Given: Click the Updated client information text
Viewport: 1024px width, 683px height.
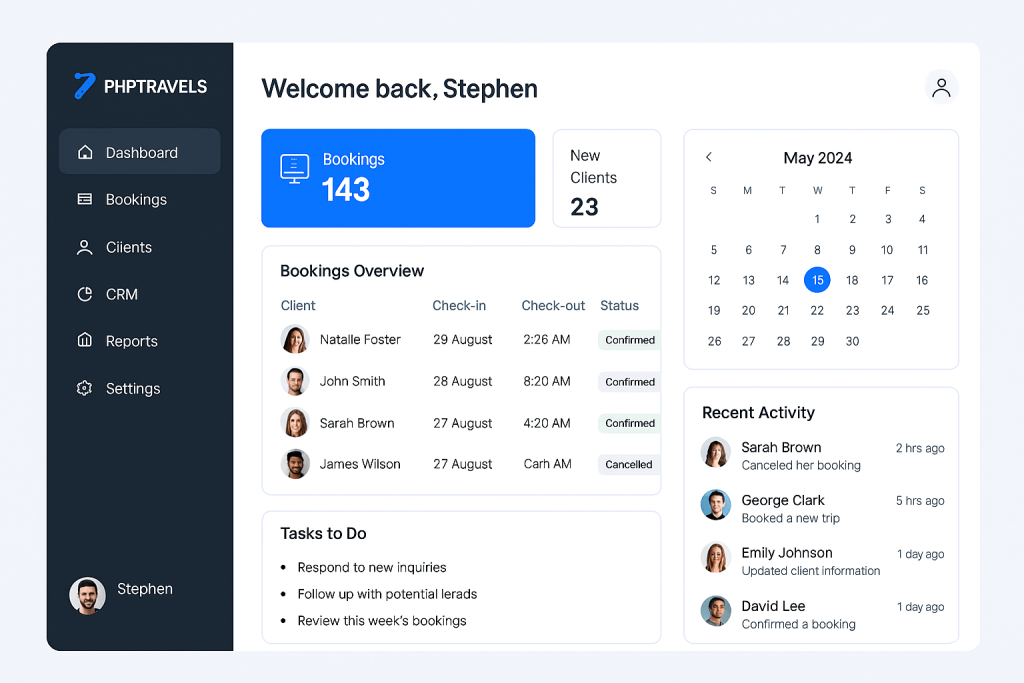Looking at the screenshot, I should click(x=811, y=571).
